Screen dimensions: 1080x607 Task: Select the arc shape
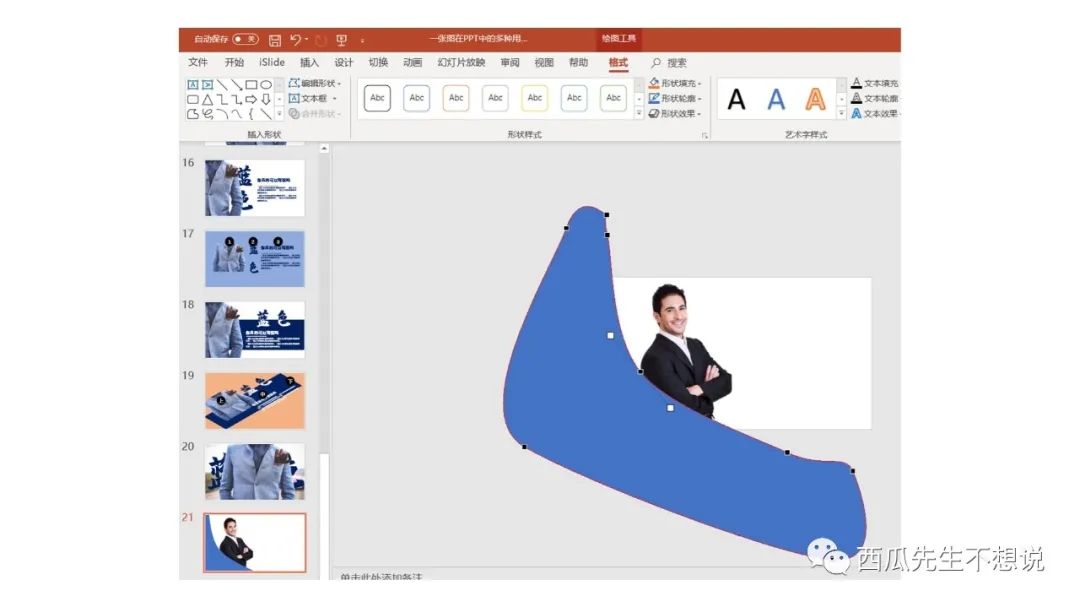222,114
